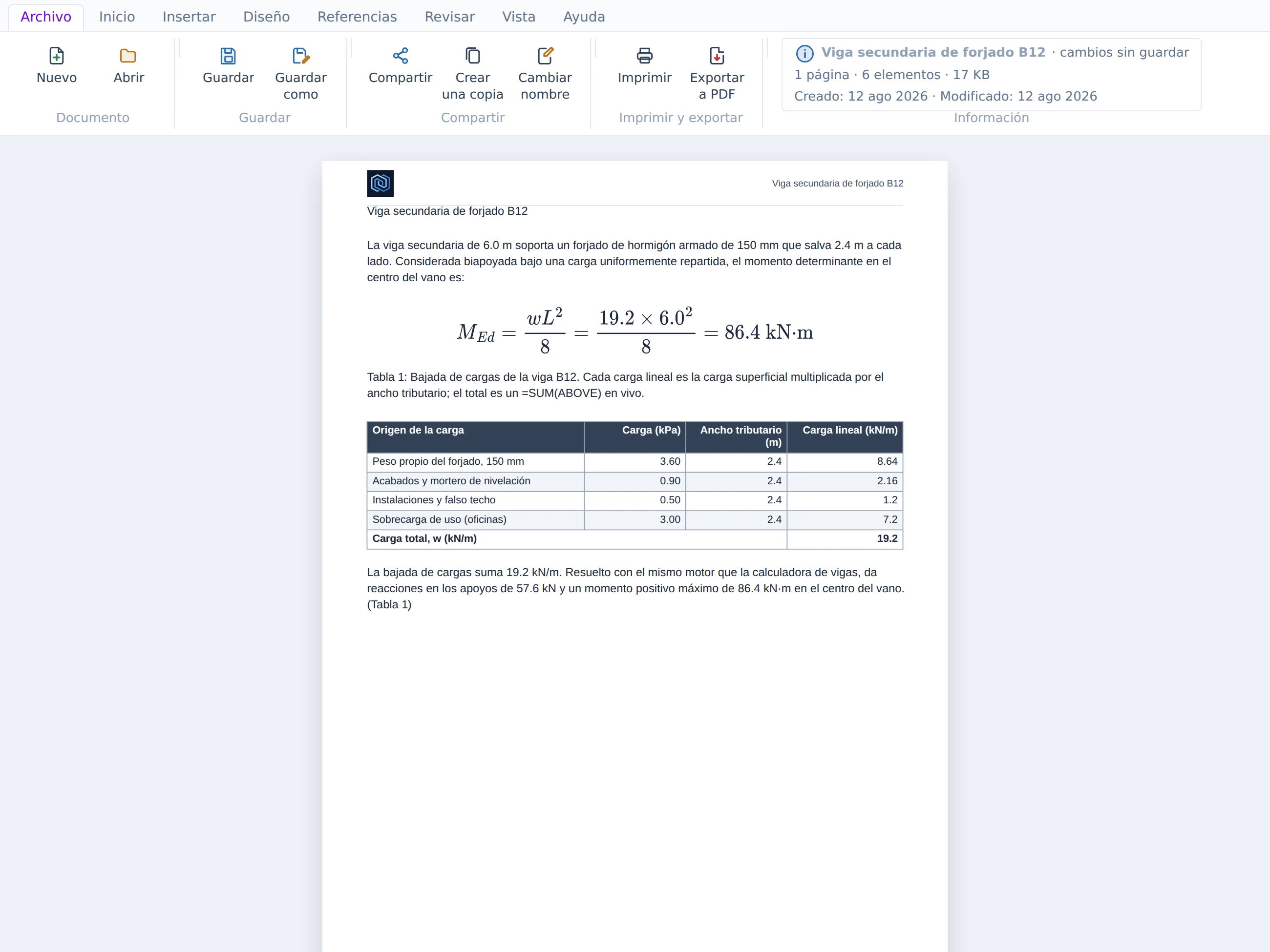Image resolution: width=1270 pixels, height=952 pixels.
Task: Click the company logo in the page header
Action: 380,183
